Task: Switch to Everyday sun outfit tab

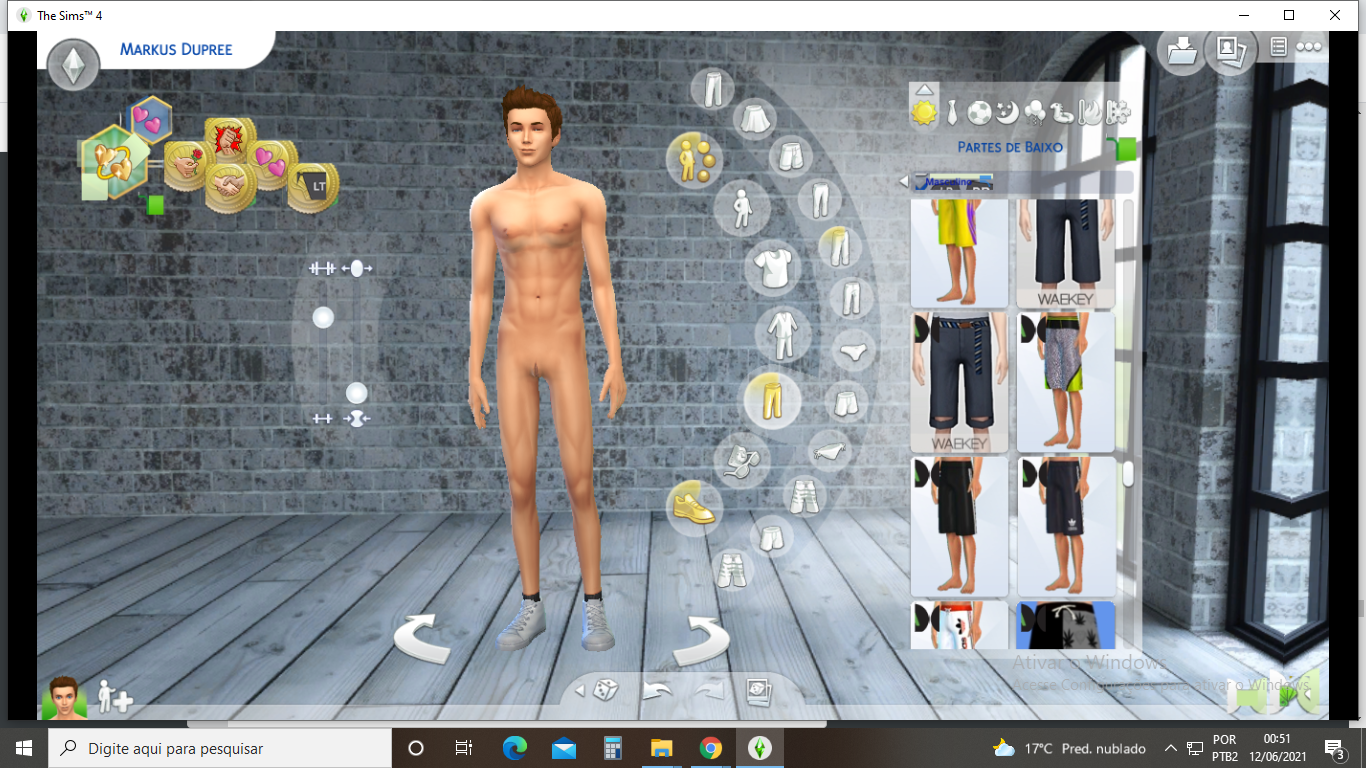Action: (x=925, y=113)
